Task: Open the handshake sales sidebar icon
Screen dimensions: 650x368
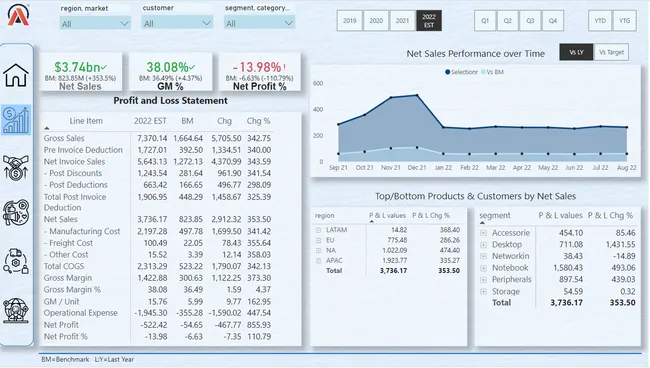Action: point(16,167)
